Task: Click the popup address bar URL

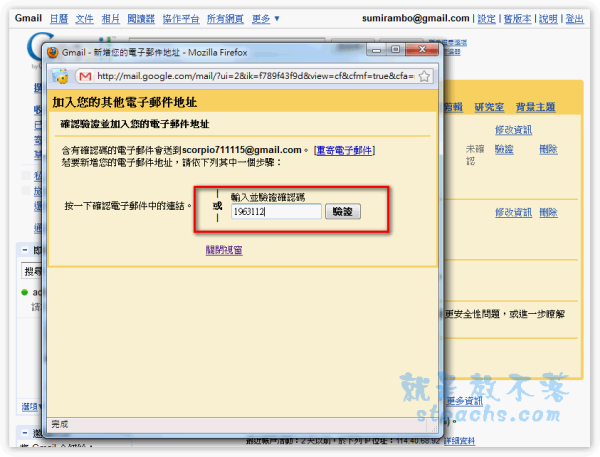Action: 255,76
